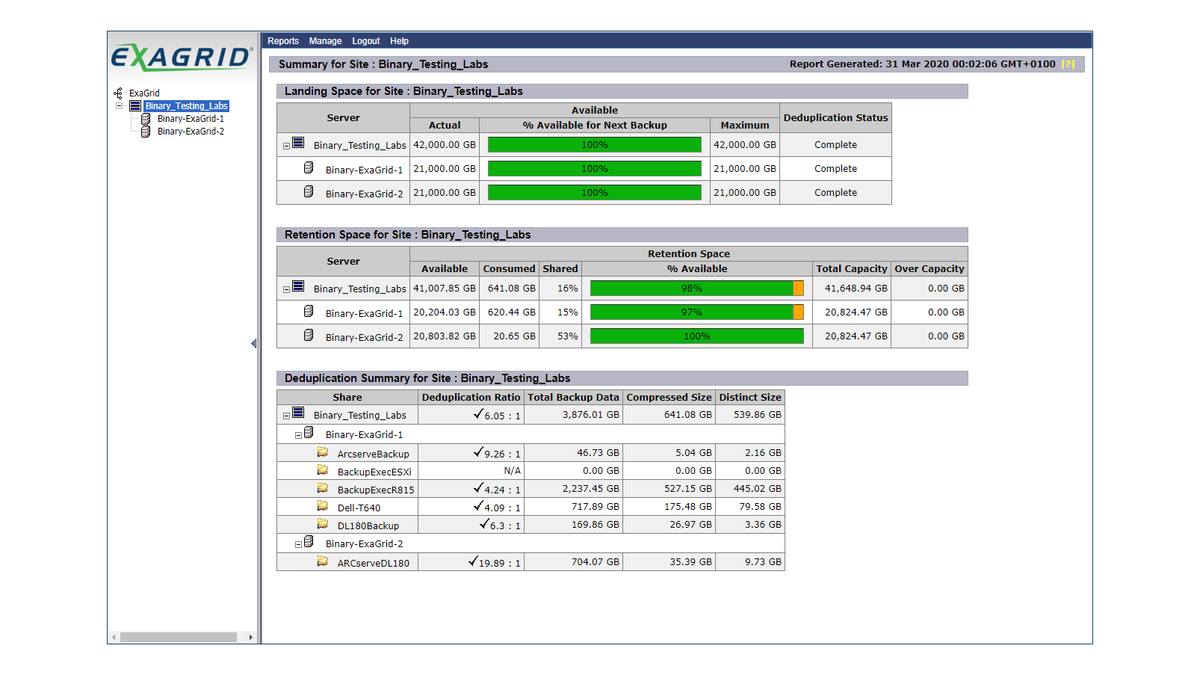
Task: Click the [?] help link beside the report timestamp
Action: coord(1069,63)
